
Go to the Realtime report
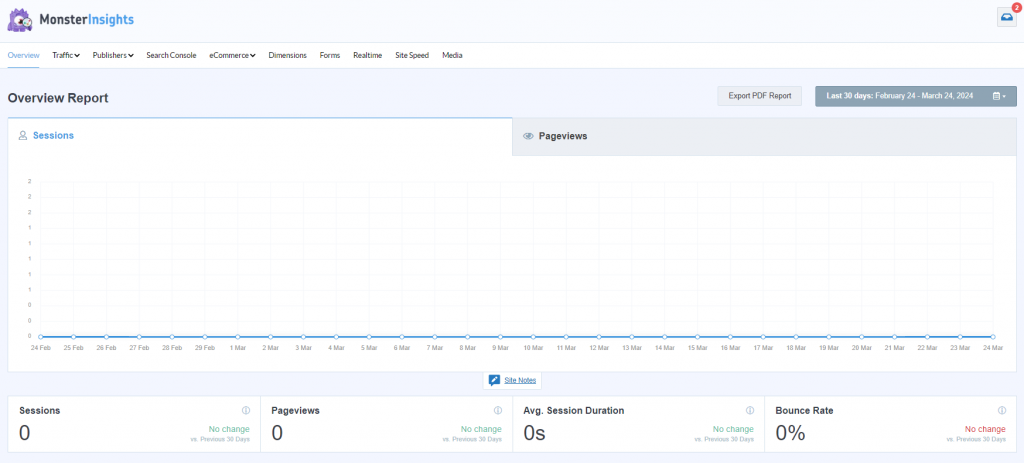click(x=367, y=55)
